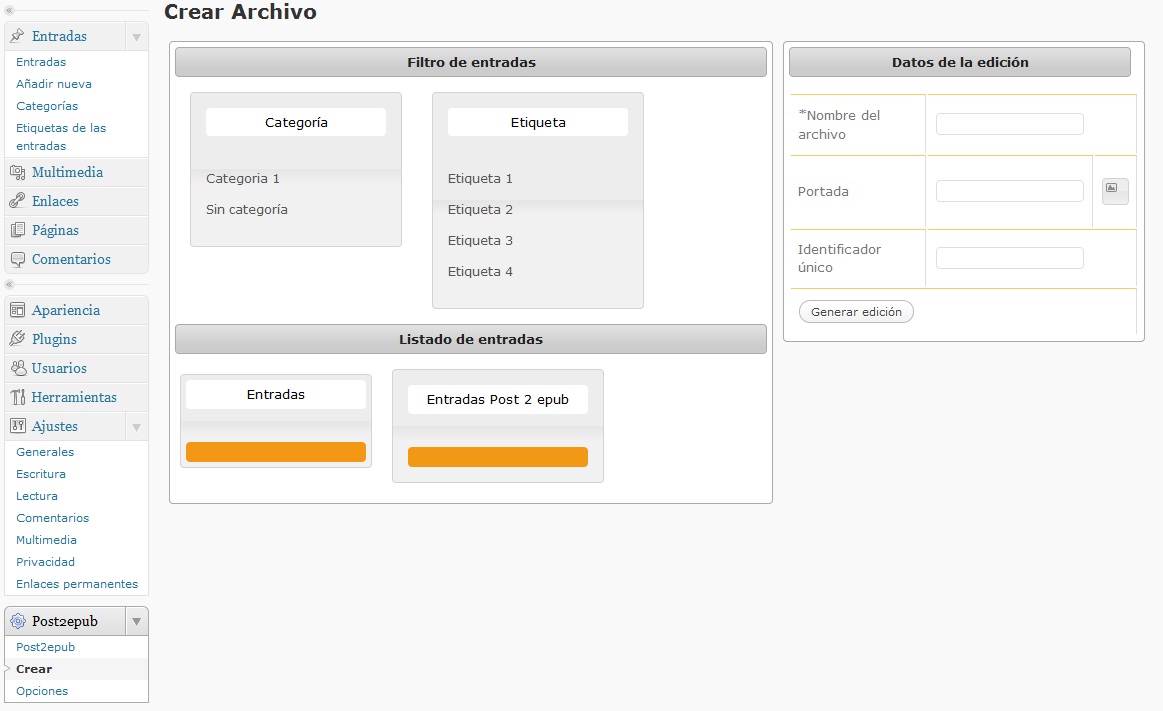Click the plug icon for Plugins
Image resolution: width=1163 pixels, height=711 pixels.
[x=17, y=339]
